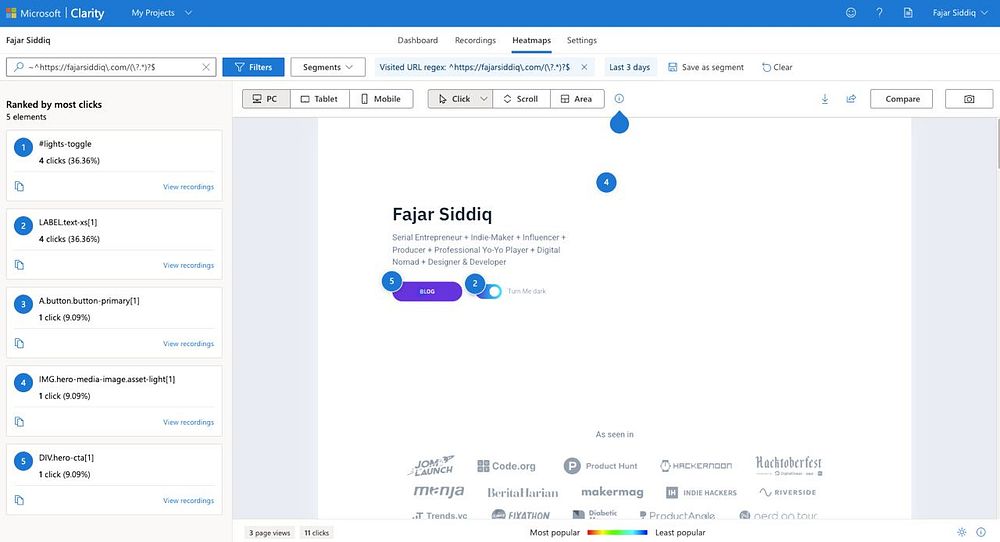Open the feedback smiley icon

(x=851, y=13)
